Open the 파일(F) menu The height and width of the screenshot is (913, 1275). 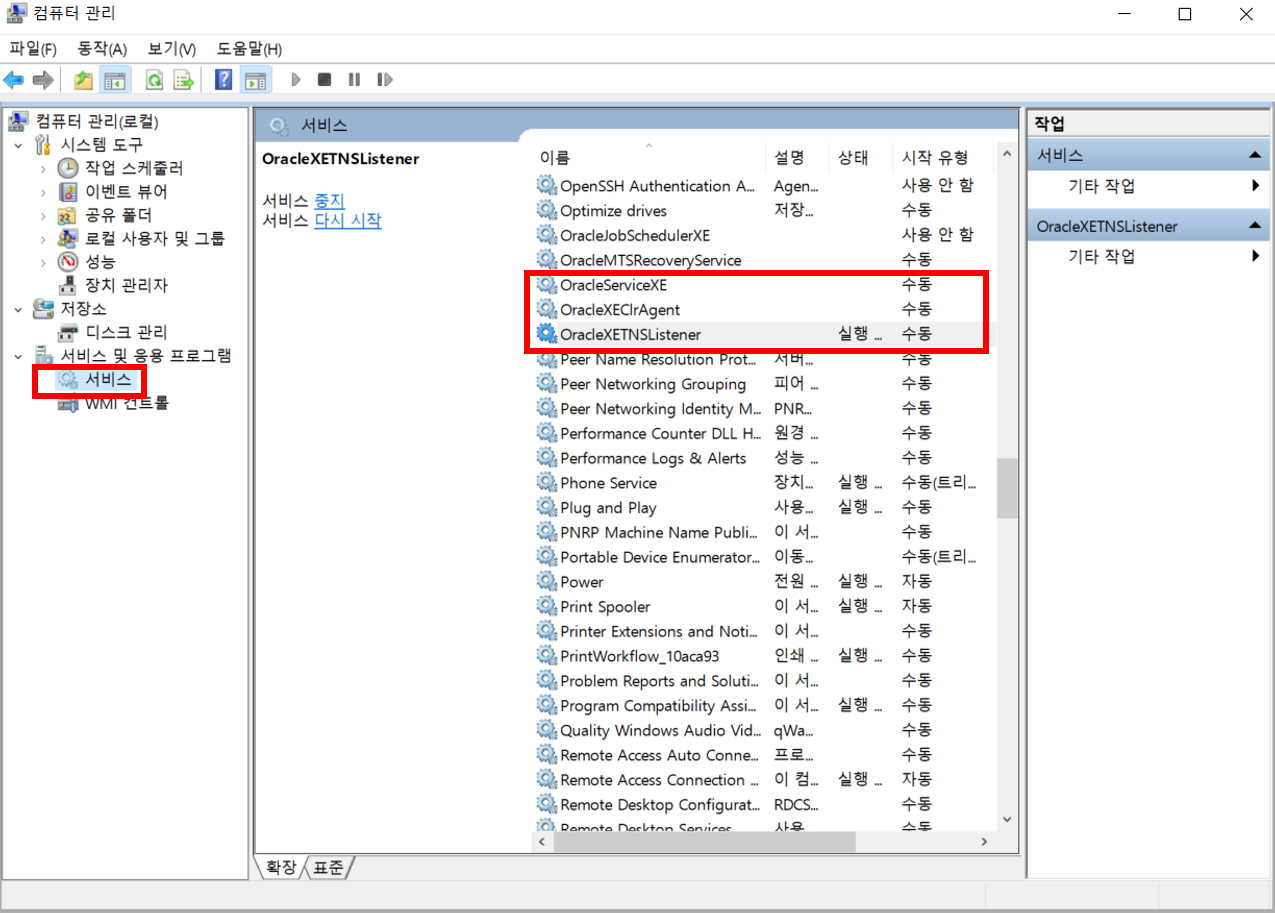[x=33, y=49]
